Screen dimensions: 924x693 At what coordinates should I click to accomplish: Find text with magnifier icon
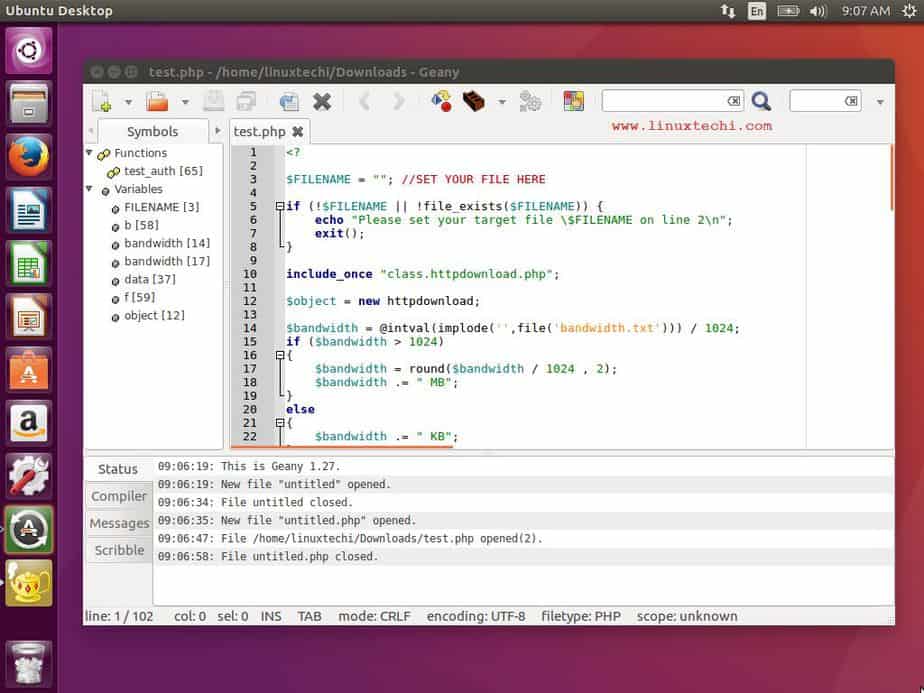[761, 101]
